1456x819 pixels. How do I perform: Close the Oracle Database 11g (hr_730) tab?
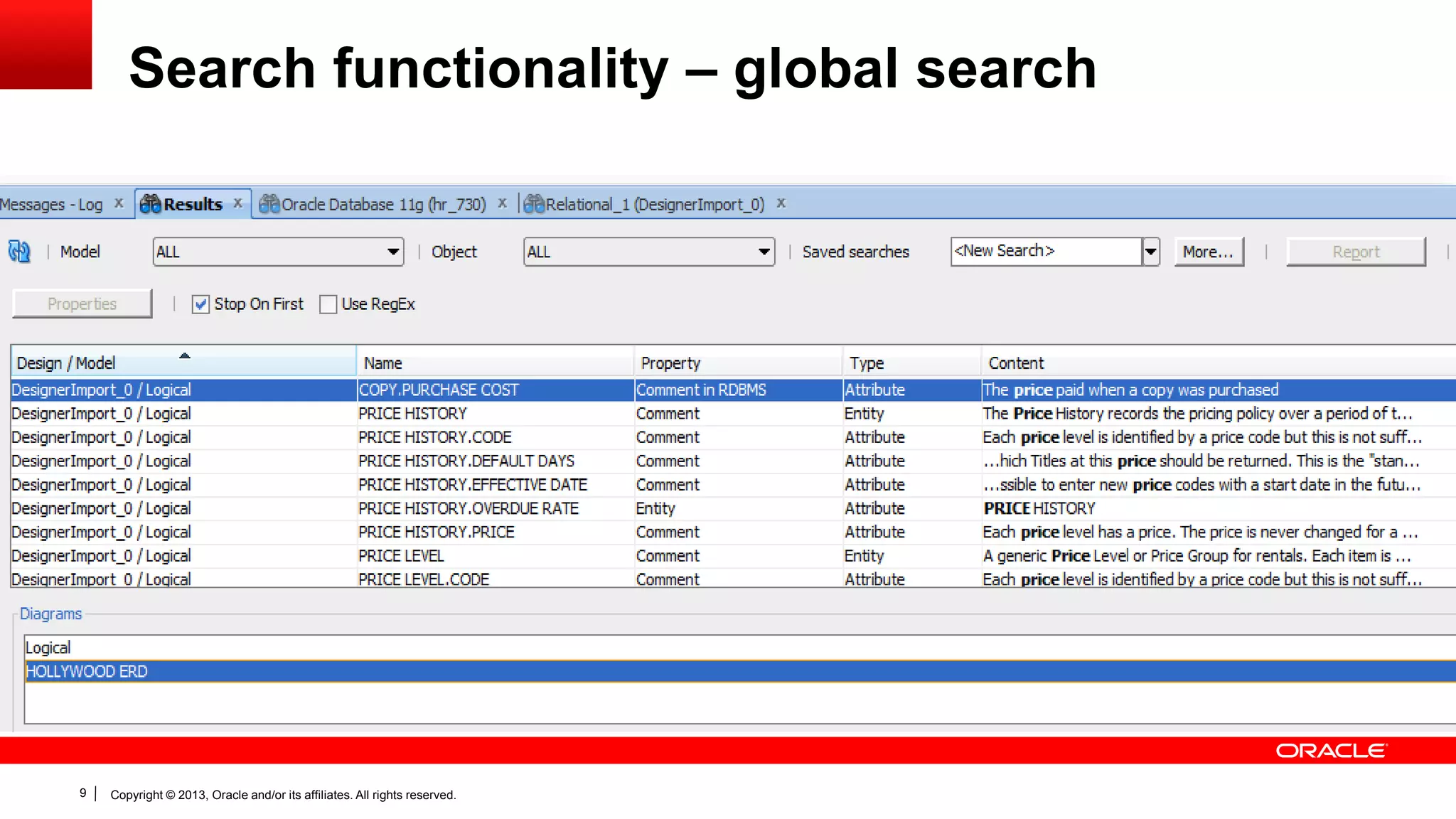(x=503, y=203)
